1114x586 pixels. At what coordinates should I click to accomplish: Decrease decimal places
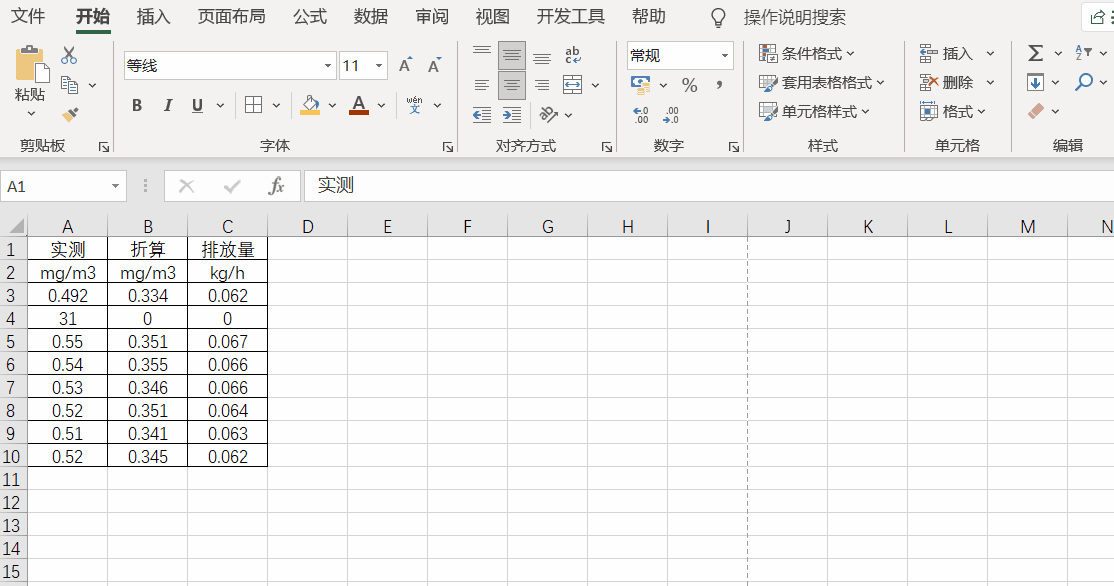[671, 115]
